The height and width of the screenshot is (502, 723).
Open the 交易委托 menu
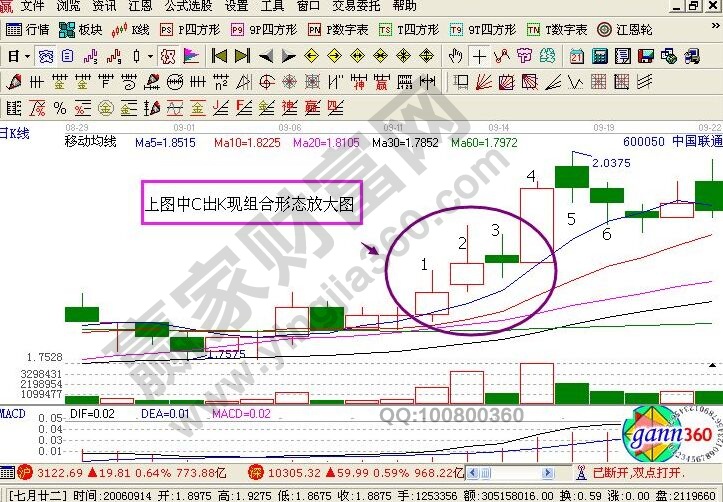[356, 6]
